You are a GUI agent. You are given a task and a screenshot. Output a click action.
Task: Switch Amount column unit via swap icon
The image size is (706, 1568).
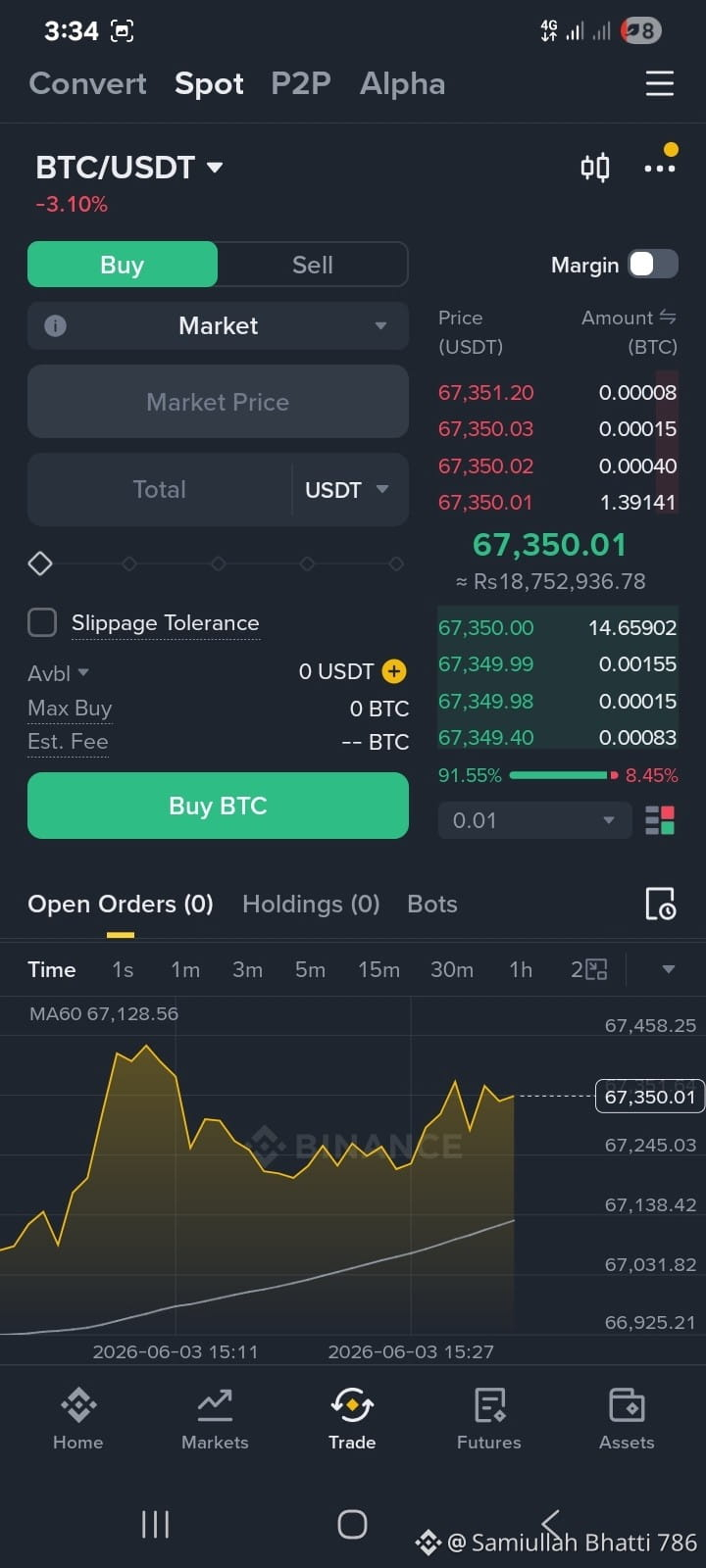668,317
